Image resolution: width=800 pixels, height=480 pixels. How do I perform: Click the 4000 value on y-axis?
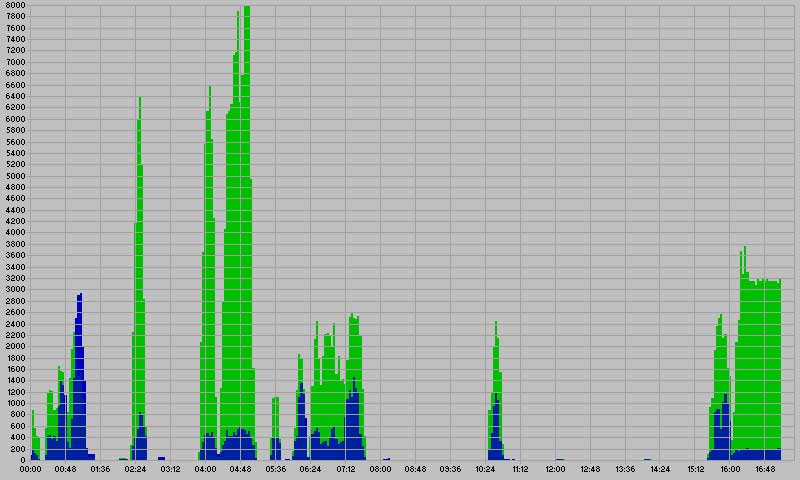coord(15,232)
